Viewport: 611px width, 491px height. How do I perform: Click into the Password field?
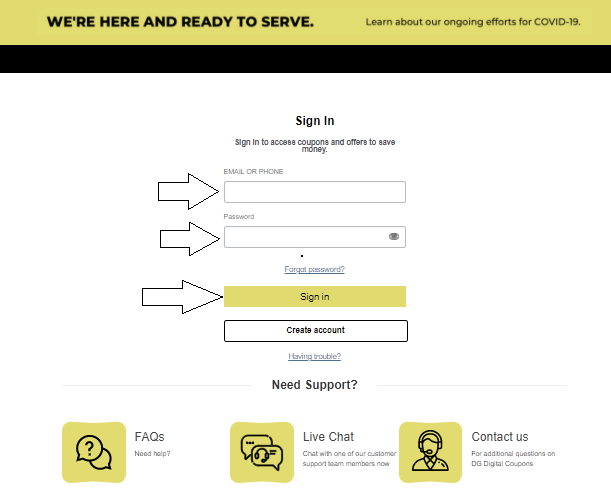315,237
